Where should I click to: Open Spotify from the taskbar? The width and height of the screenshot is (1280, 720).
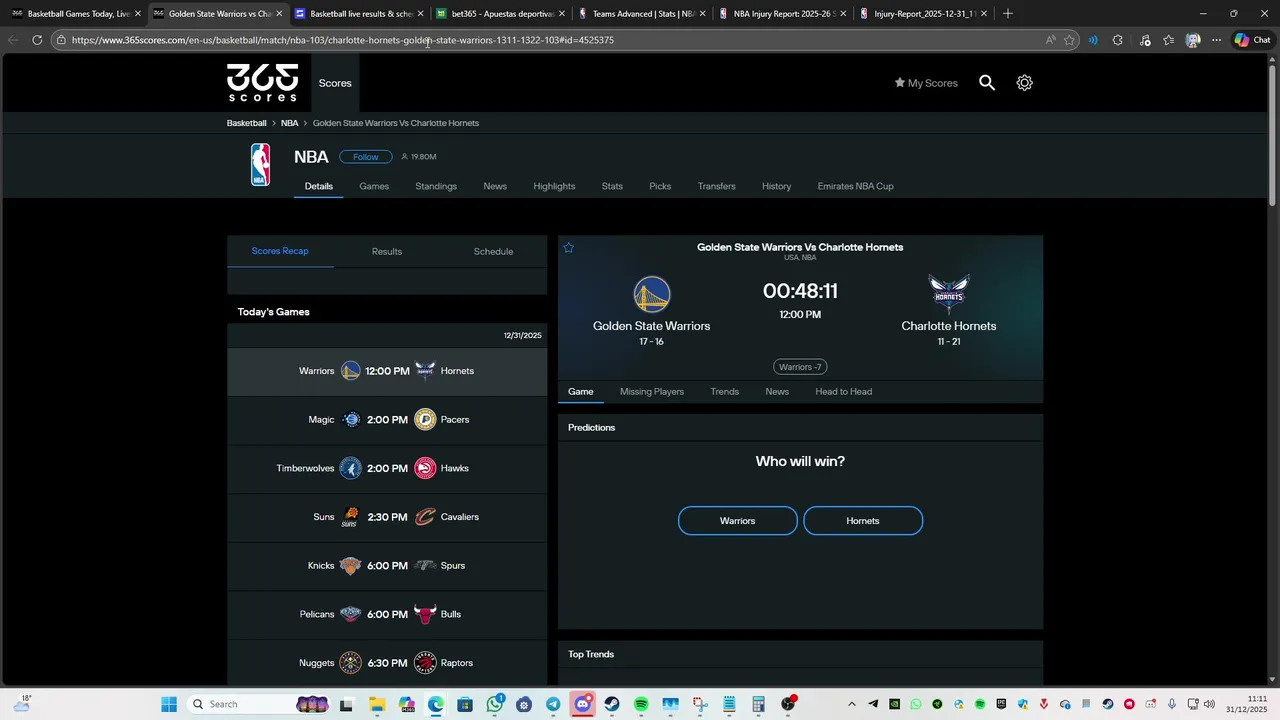pos(641,704)
